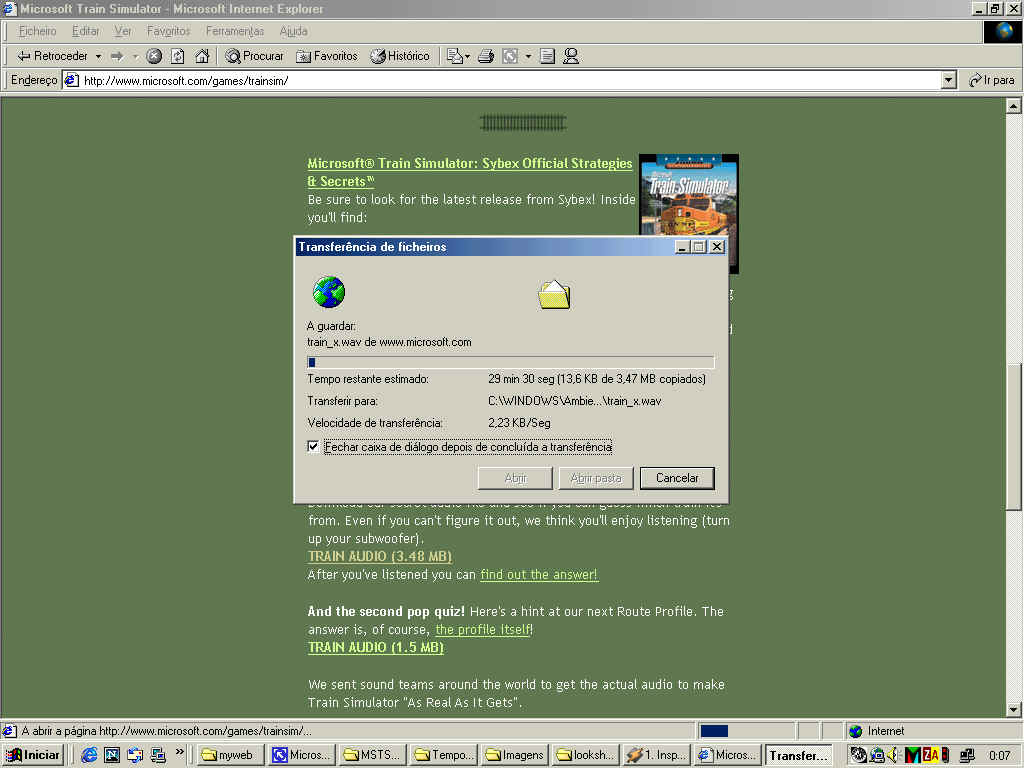Click the first round tray icon
This screenshot has width=1024, height=768.
(x=858, y=755)
